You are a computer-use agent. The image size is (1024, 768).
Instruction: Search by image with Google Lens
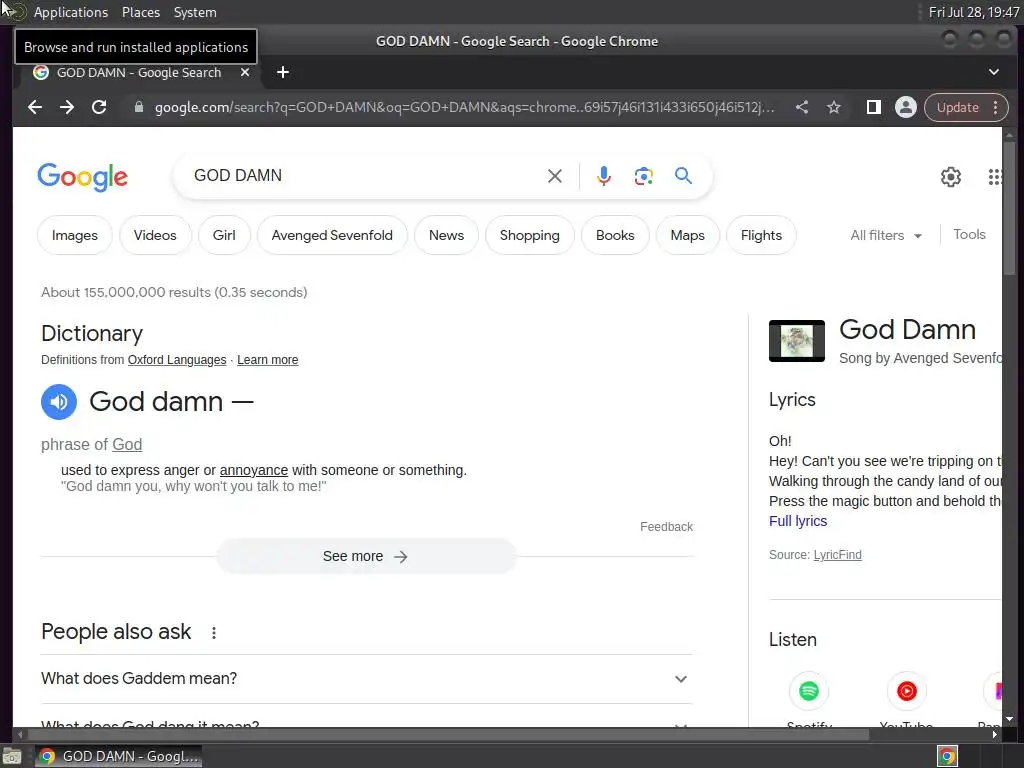click(643, 176)
